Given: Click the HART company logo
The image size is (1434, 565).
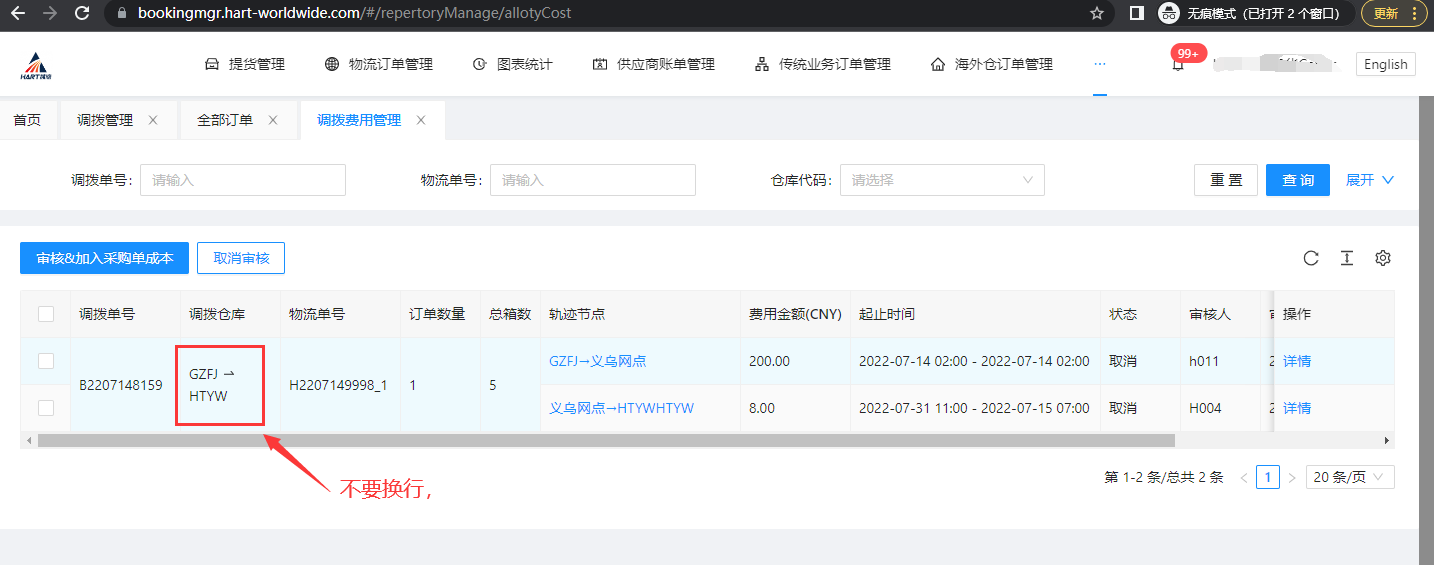Looking at the screenshot, I should coord(40,65).
